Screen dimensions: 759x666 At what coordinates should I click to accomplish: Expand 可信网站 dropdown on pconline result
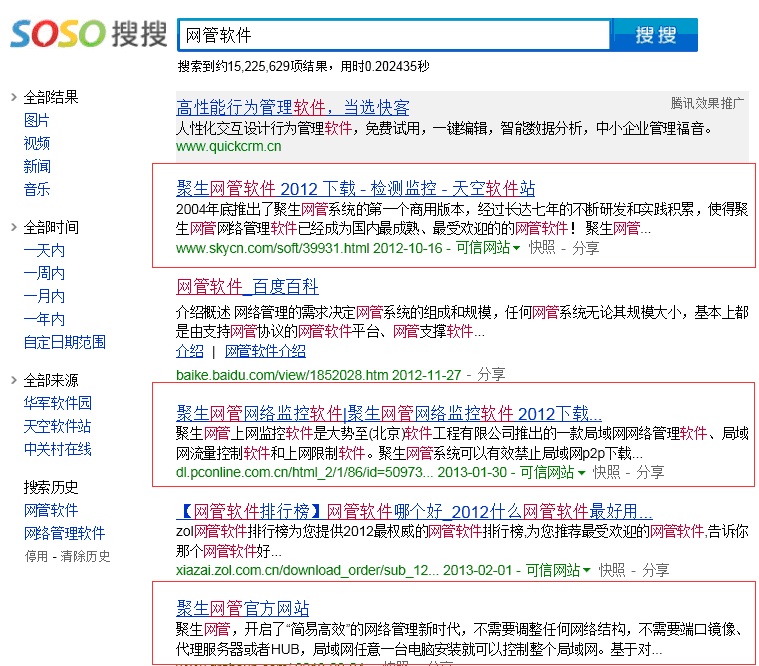(x=552, y=472)
